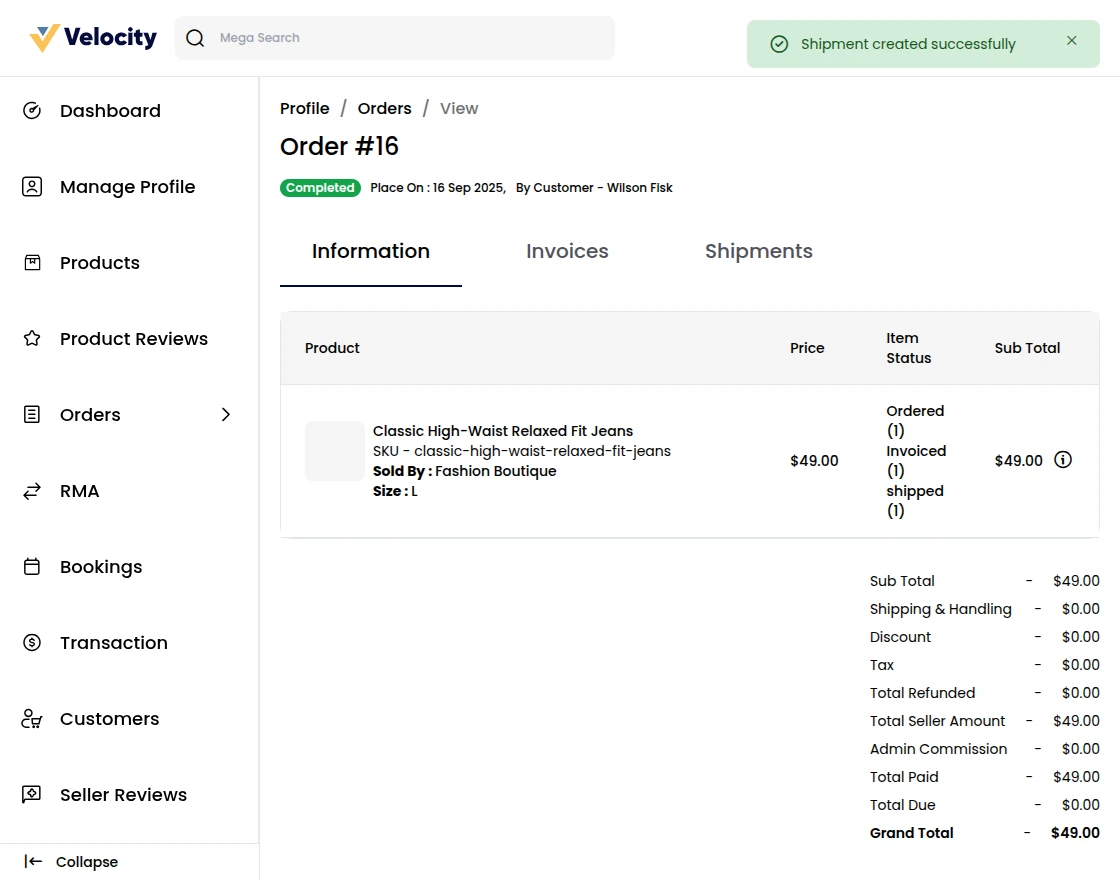1120x880 pixels.
Task: Click the Products box icon
Action: click(x=32, y=263)
